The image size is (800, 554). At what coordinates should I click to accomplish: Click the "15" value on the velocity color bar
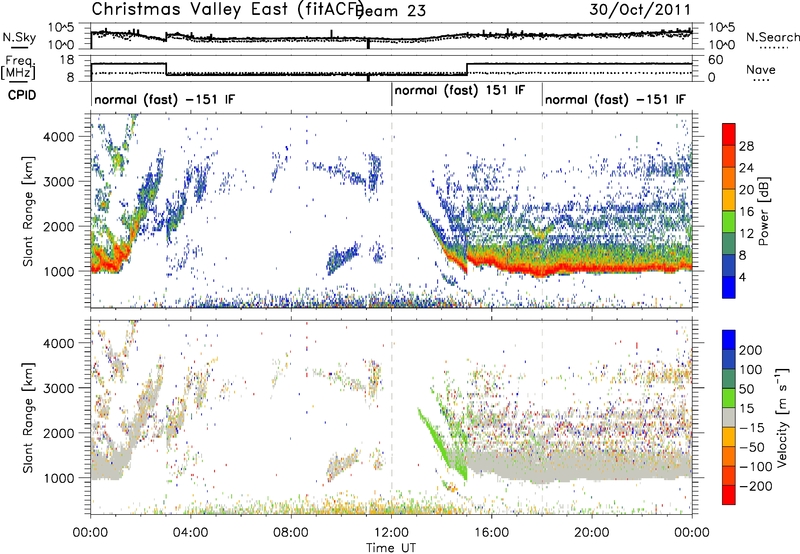(746, 409)
